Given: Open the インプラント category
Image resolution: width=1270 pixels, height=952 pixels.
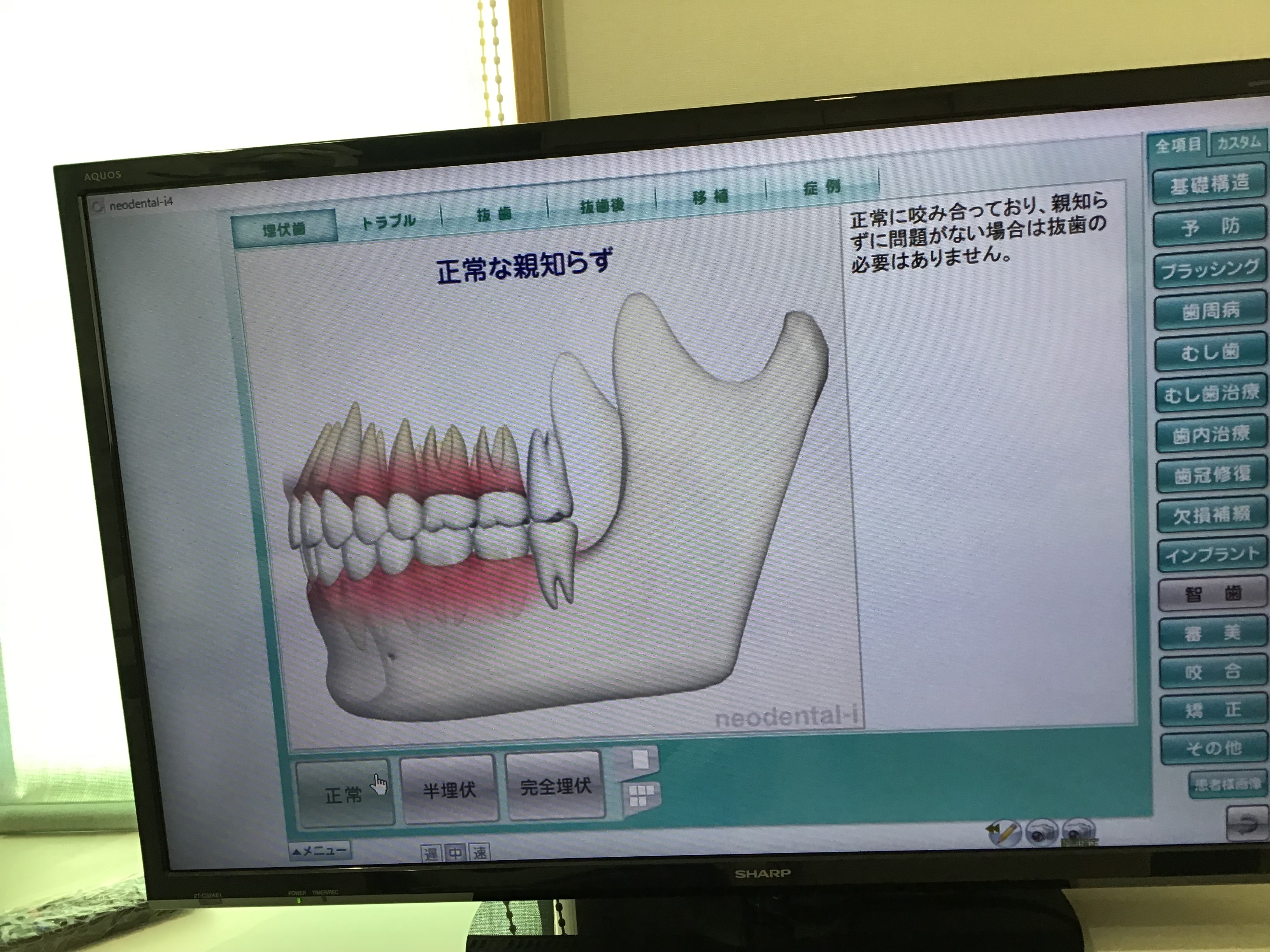Looking at the screenshot, I should point(1211,554).
